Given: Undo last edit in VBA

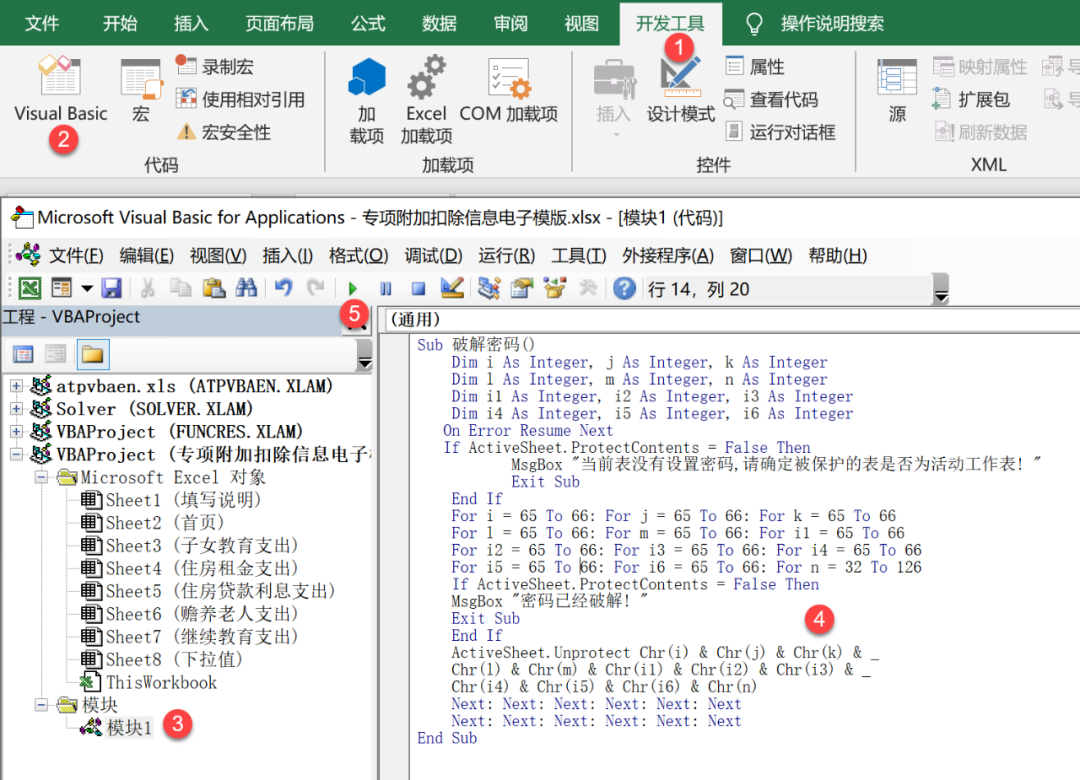Looking at the screenshot, I should point(283,288).
